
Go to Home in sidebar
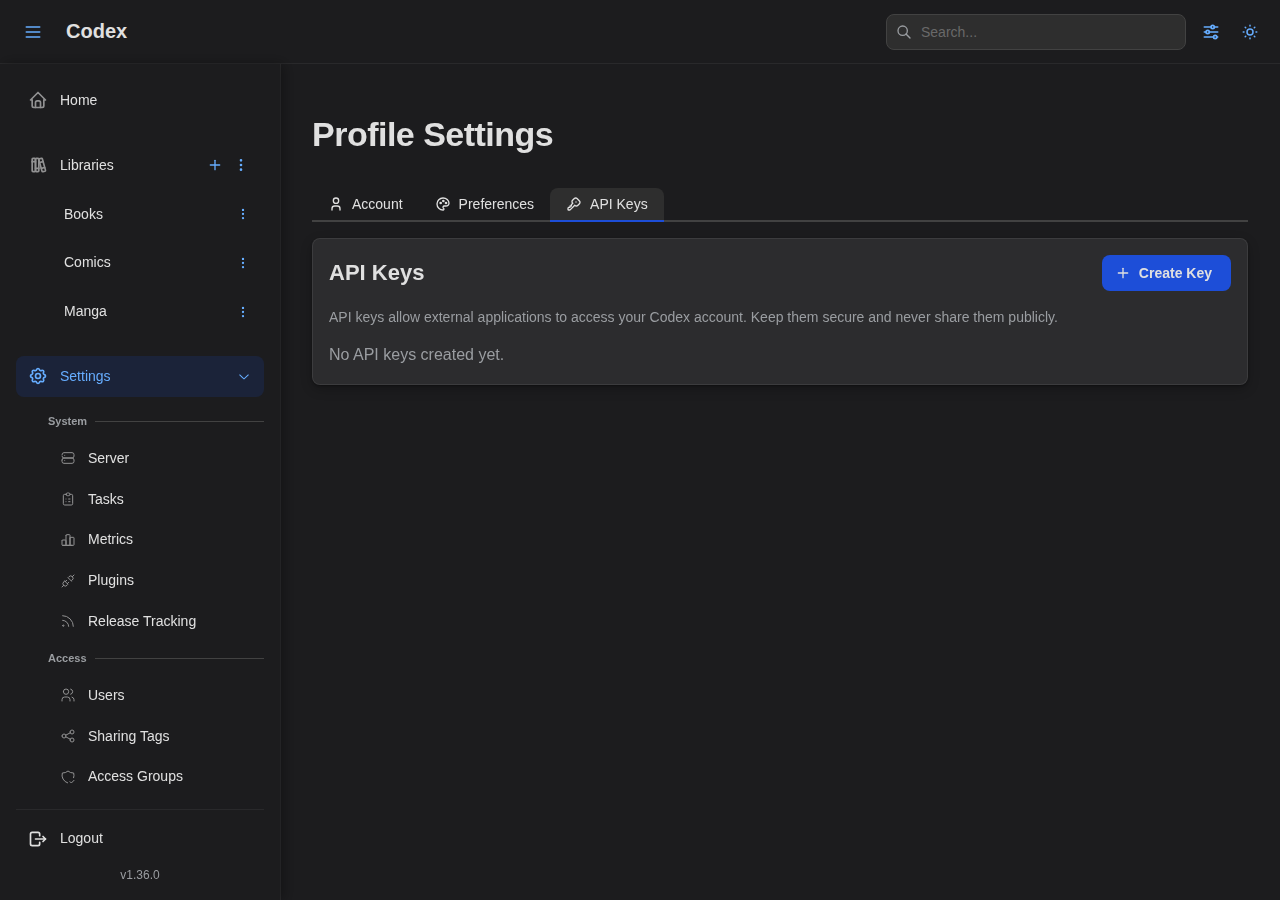coord(140,100)
